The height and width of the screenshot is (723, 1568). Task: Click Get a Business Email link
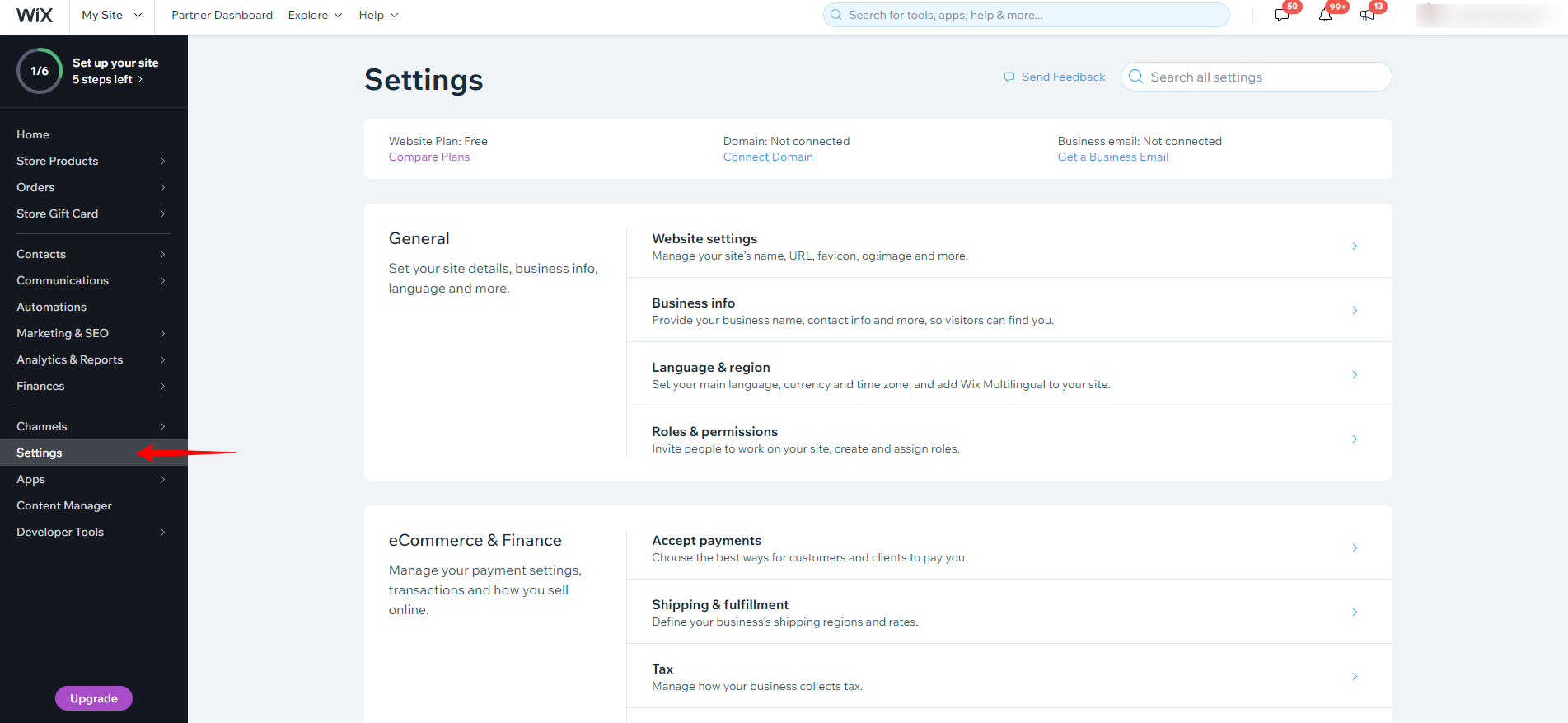click(1113, 157)
